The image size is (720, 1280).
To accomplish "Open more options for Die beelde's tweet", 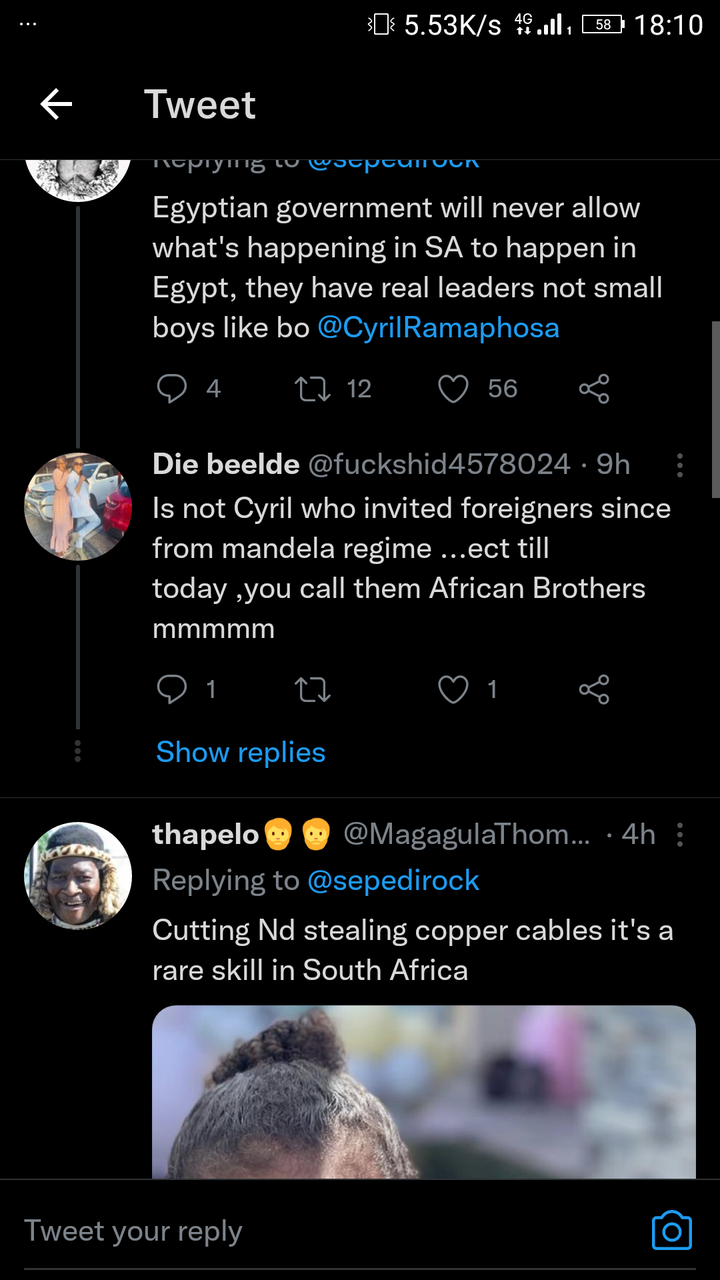I will pos(680,465).
